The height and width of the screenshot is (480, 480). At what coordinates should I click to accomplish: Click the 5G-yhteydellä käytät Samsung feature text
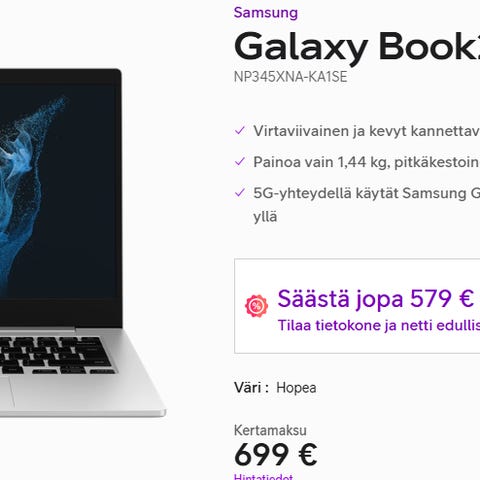[366, 193]
